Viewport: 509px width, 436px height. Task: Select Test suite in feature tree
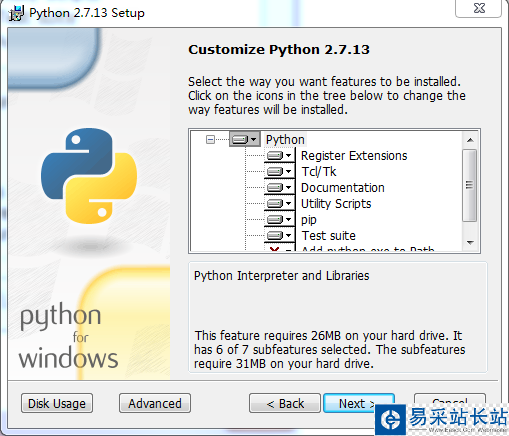coord(329,236)
